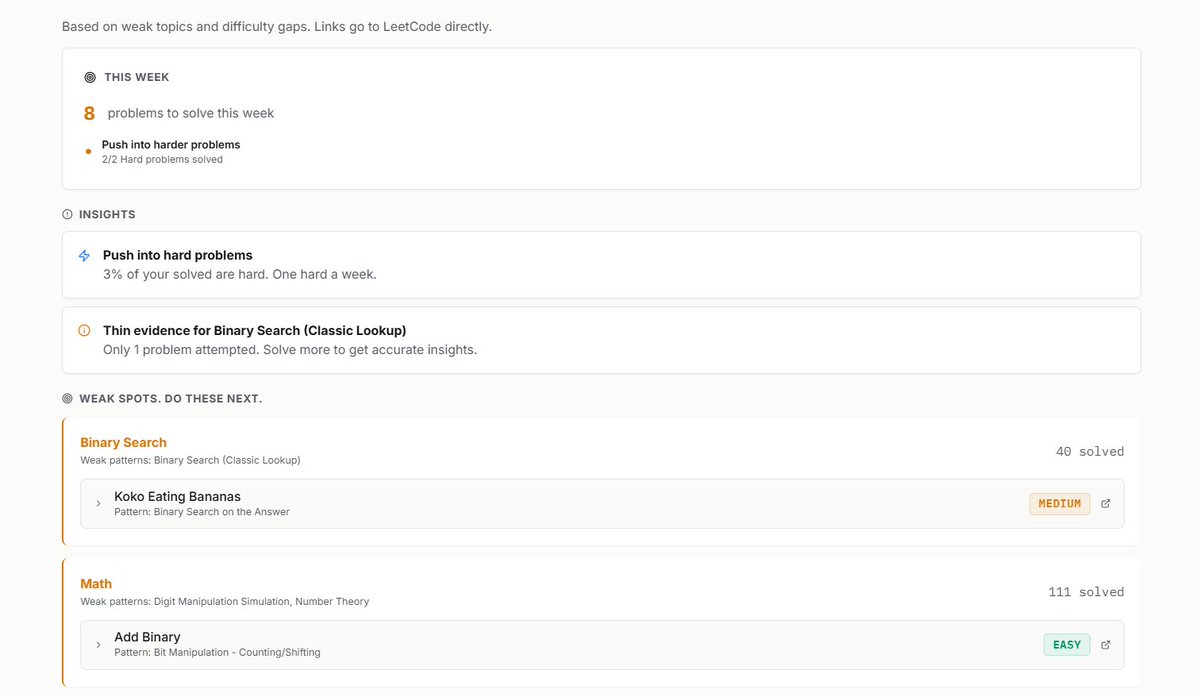Open Add Binary external link icon

click(x=1105, y=644)
